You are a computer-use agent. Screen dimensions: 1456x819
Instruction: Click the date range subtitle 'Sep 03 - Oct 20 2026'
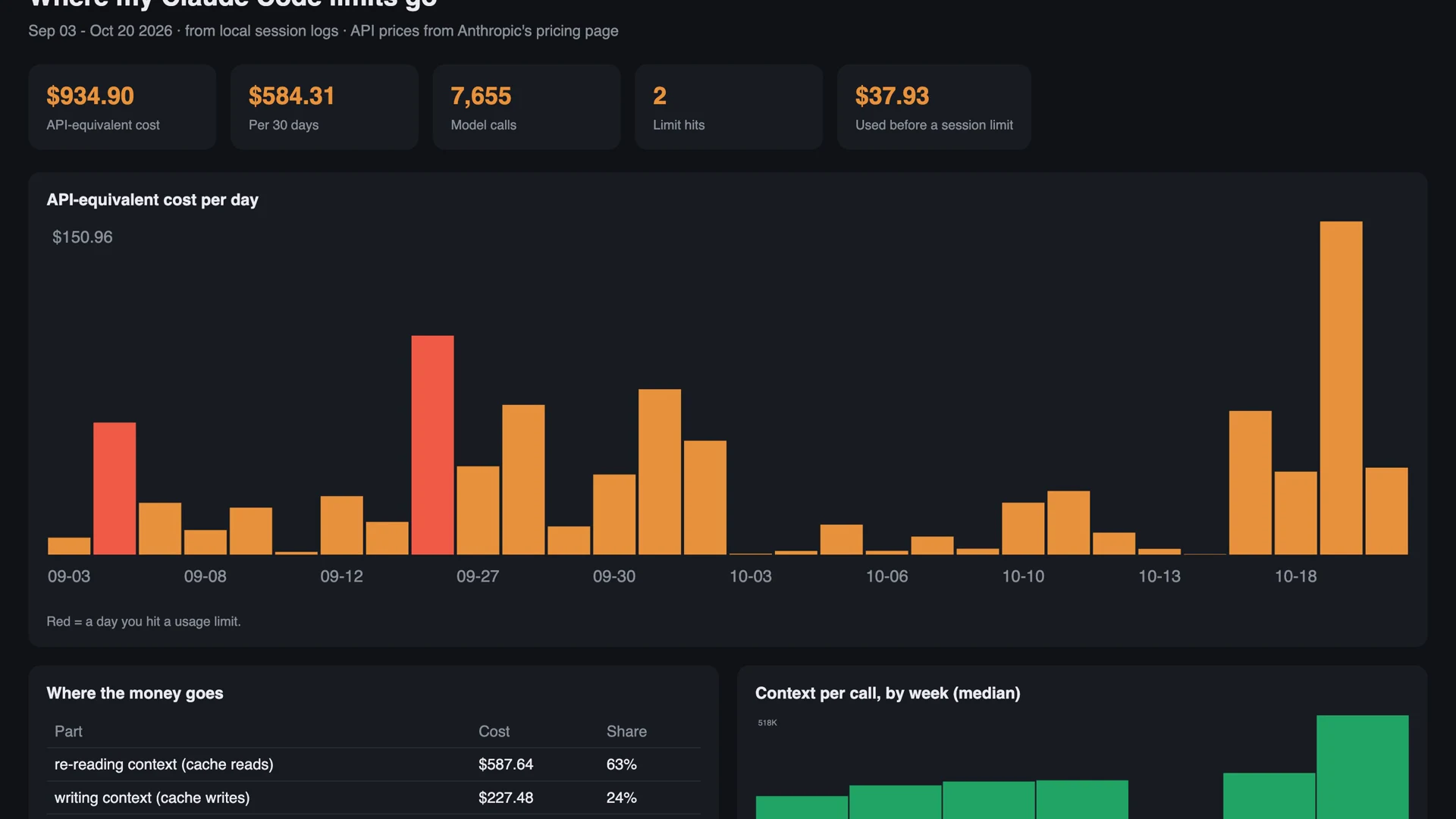point(100,31)
